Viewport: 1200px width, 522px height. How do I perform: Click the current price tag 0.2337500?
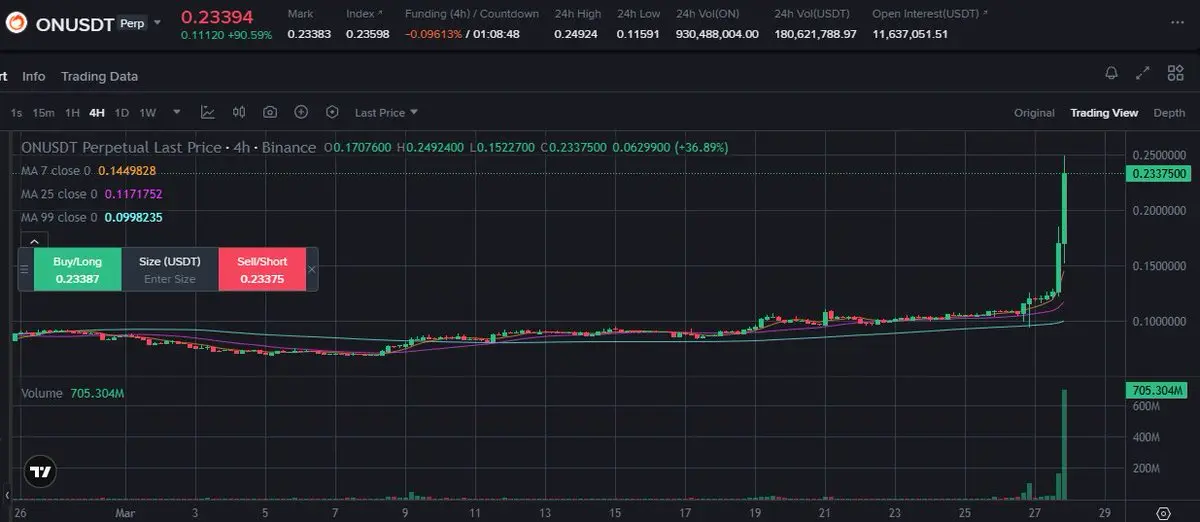coord(1159,173)
